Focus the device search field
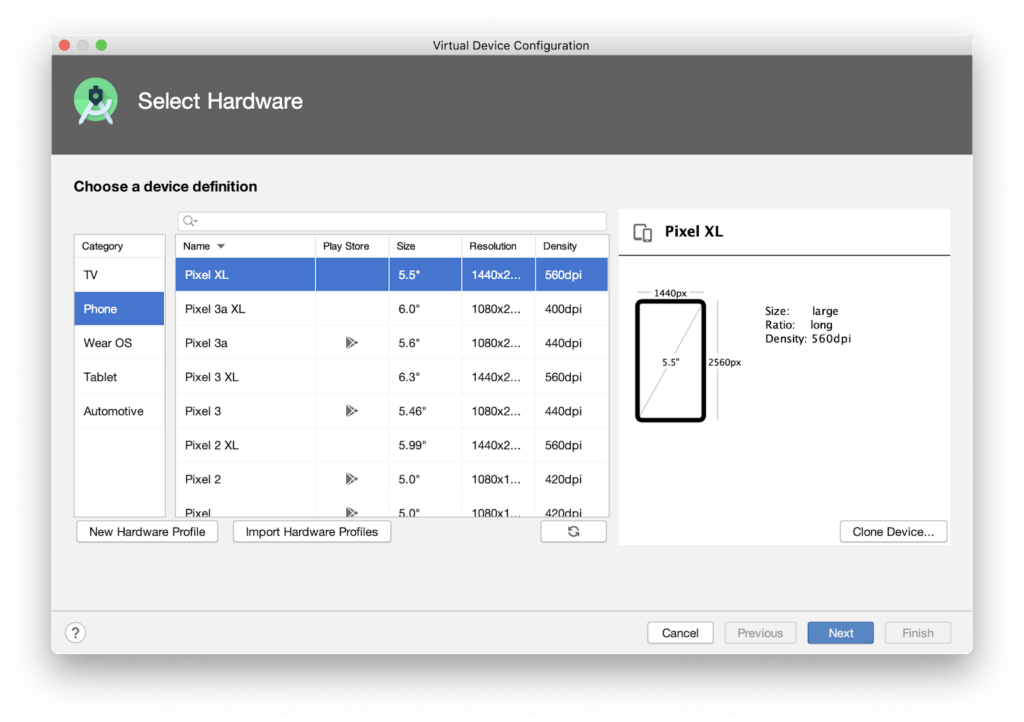 pyautogui.click(x=400, y=221)
